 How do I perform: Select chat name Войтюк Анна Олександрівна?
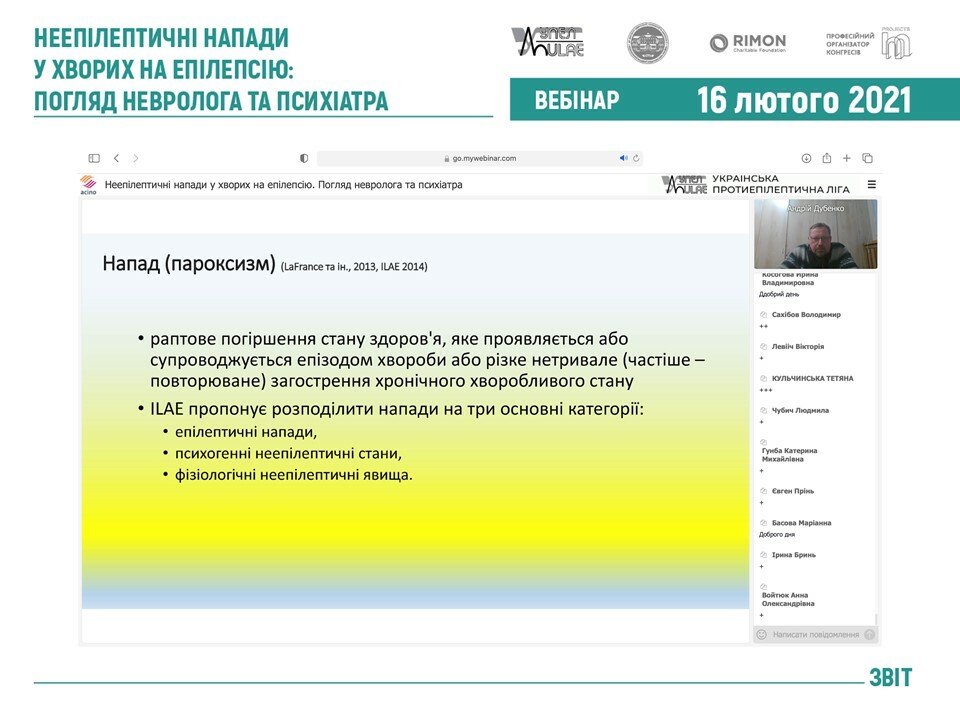tap(788, 599)
